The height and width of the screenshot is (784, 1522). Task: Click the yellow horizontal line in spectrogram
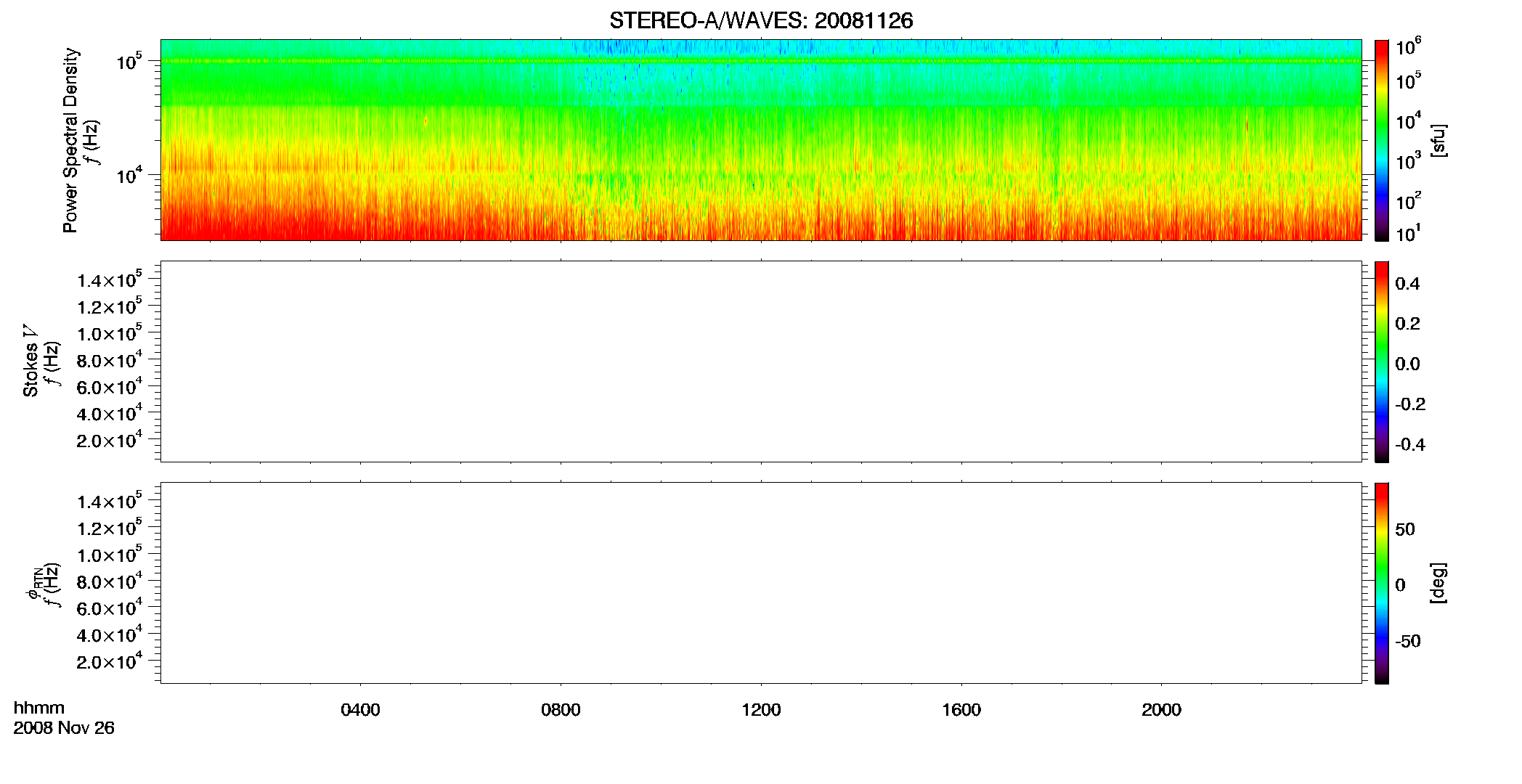pos(760,61)
